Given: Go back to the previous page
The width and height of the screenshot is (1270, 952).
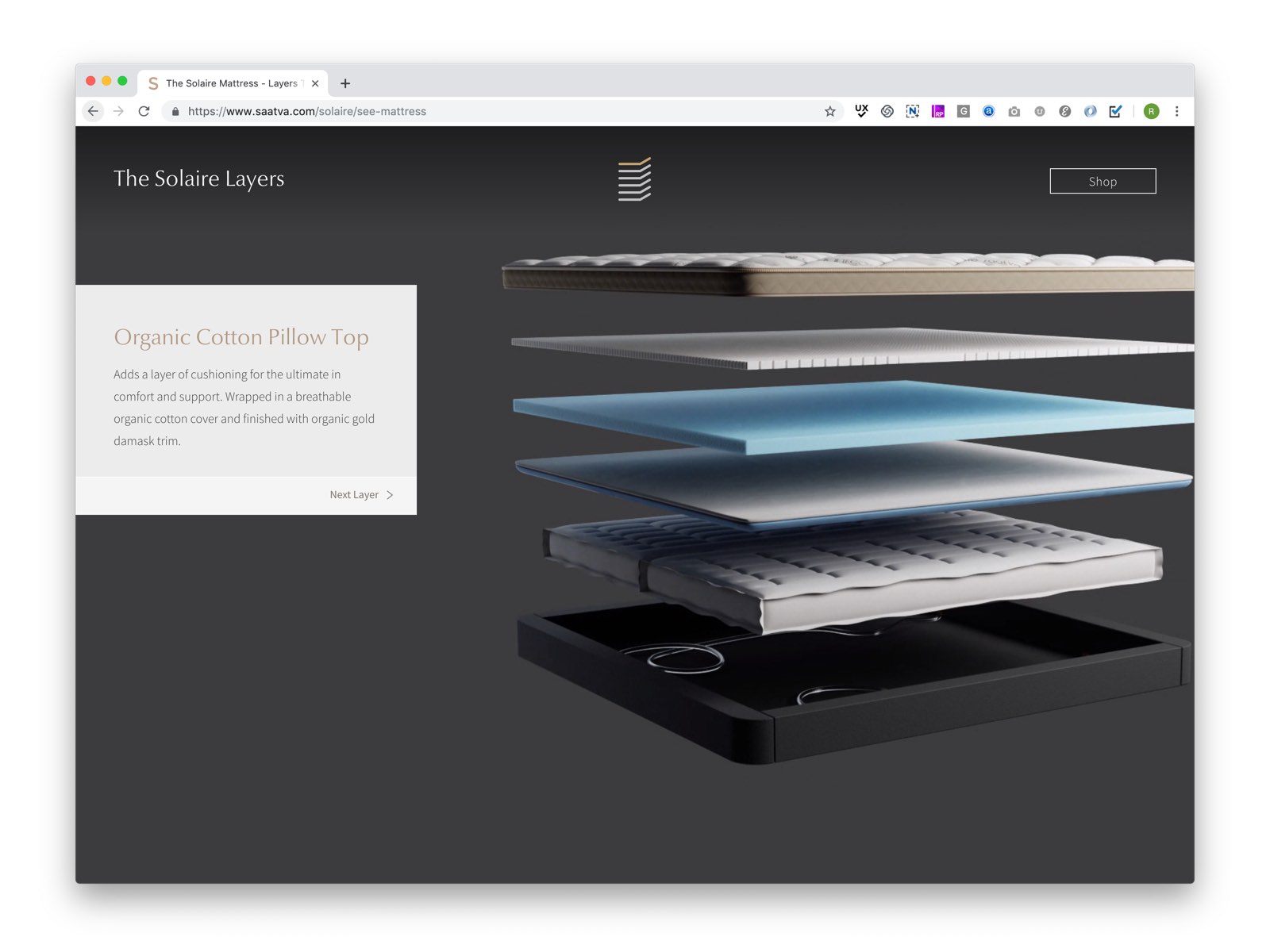Looking at the screenshot, I should [93, 112].
